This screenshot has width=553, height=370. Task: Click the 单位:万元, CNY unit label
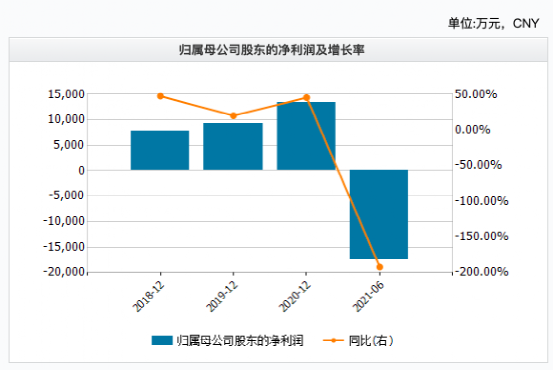(494, 23)
